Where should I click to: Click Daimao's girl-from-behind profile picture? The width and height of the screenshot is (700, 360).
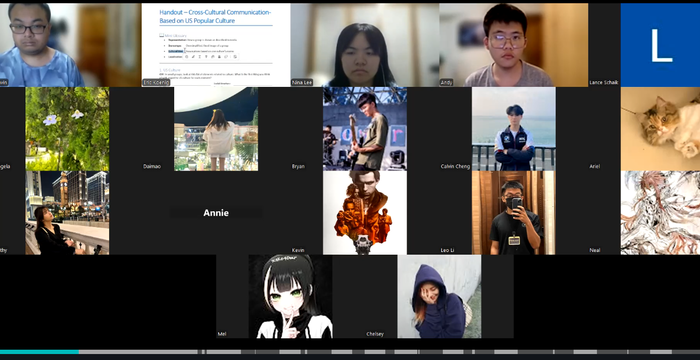216,129
